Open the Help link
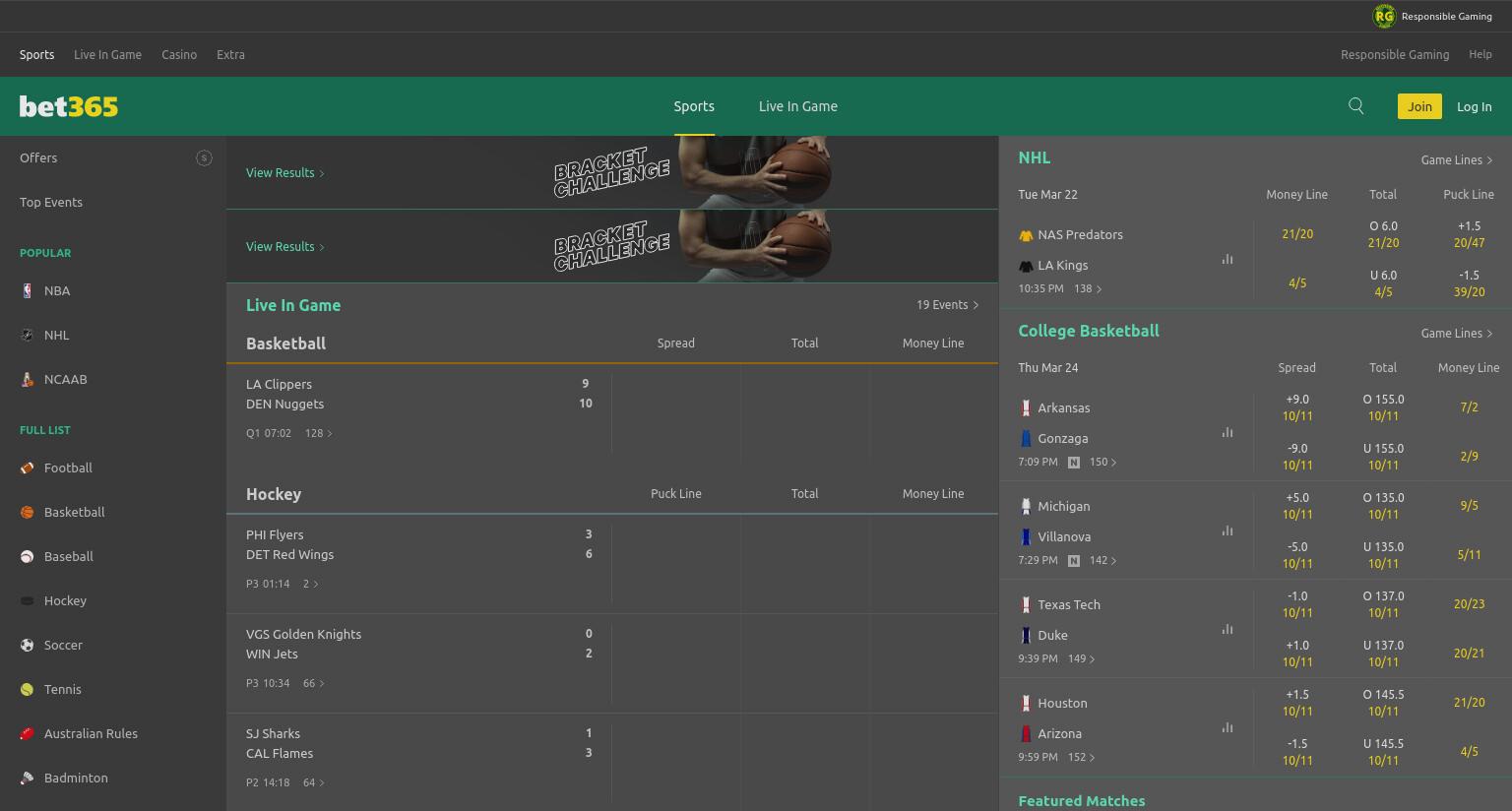1512x811 pixels. tap(1480, 54)
